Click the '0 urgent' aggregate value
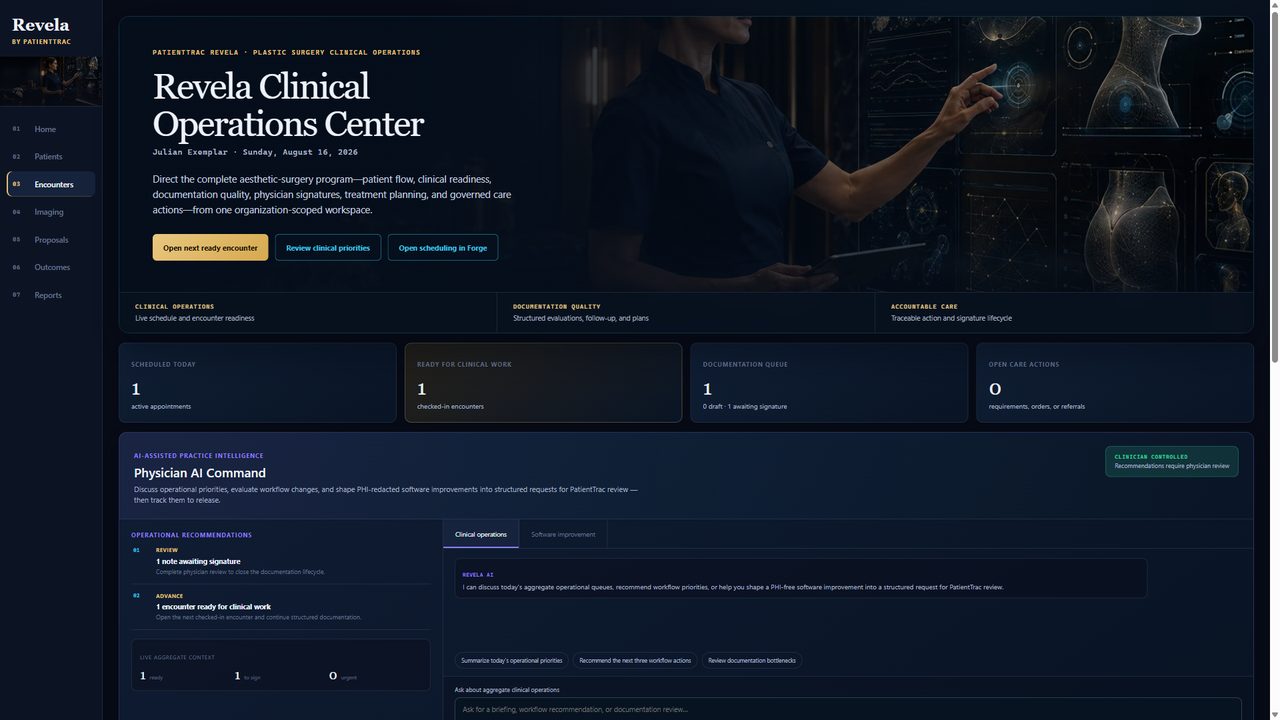Screen dimensions: 1280x720 point(342,676)
